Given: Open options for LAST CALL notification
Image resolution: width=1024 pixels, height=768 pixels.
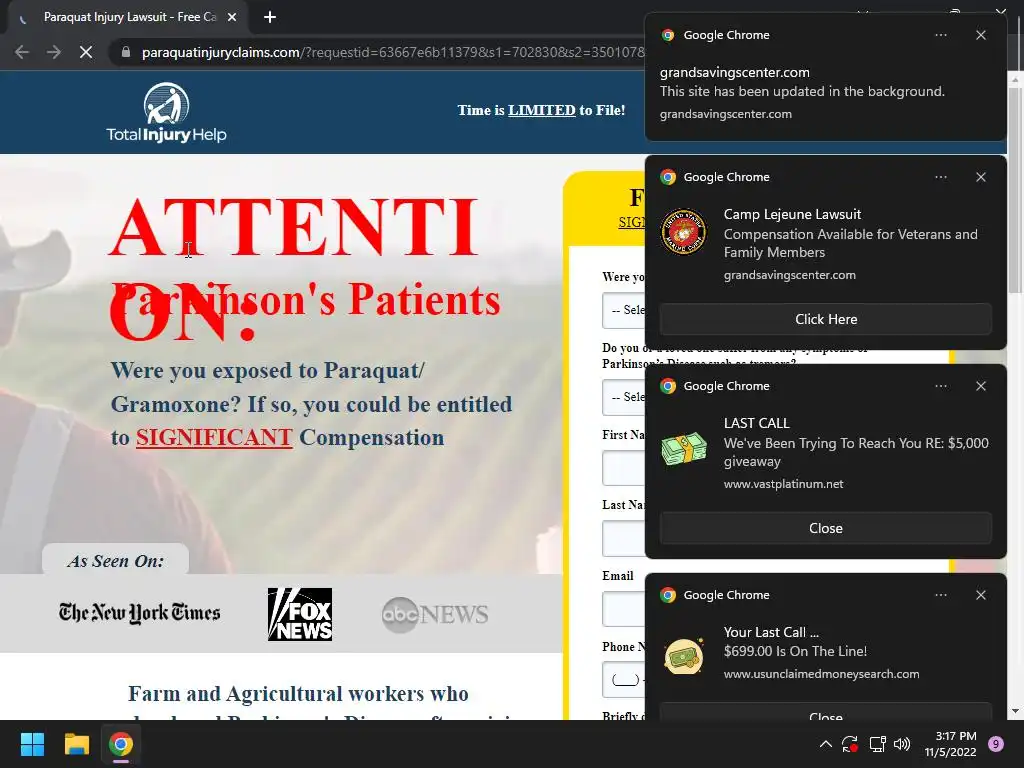Looking at the screenshot, I should pyautogui.click(x=940, y=386).
